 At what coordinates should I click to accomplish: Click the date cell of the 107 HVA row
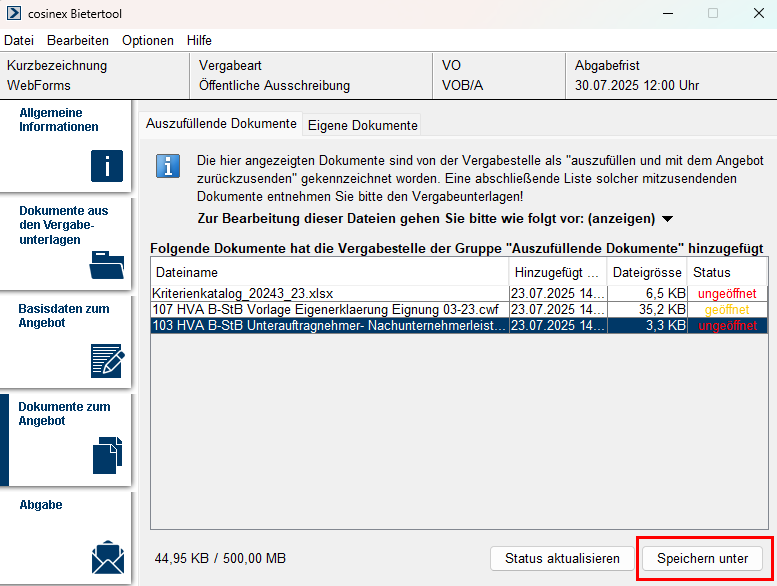[x=558, y=310]
